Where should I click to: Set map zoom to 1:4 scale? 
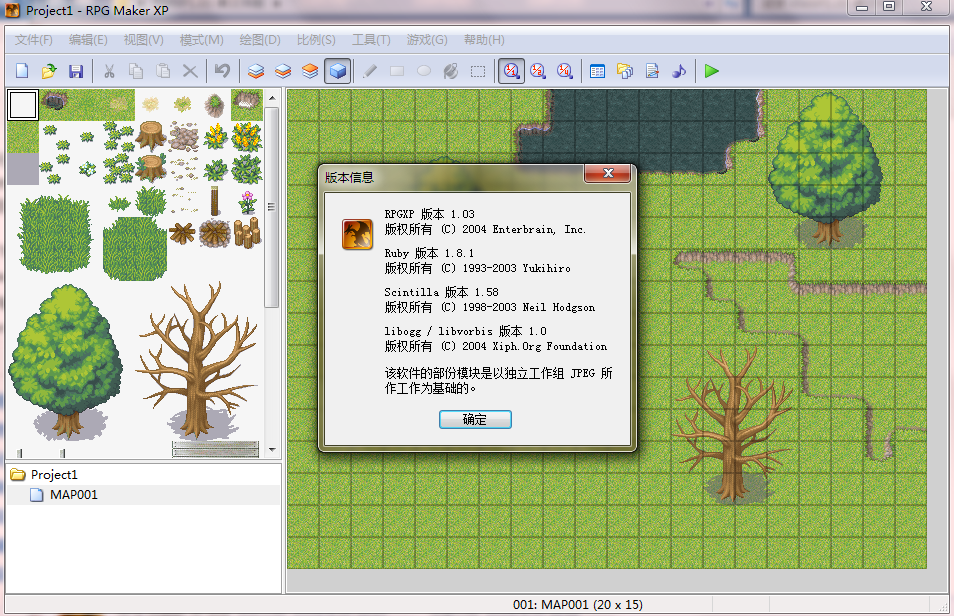click(565, 71)
